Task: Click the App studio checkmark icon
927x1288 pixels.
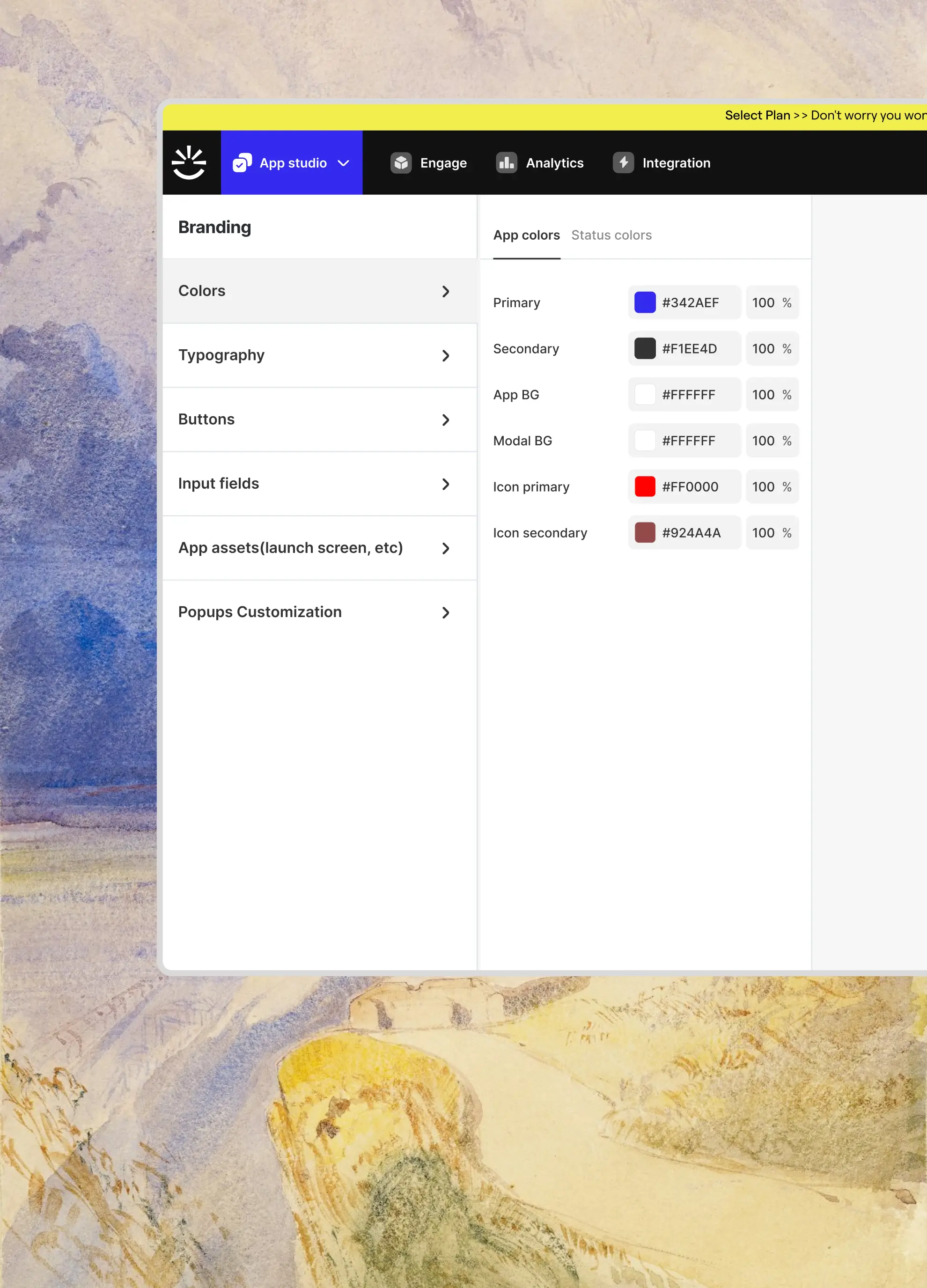Action: click(x=242, y=163)
